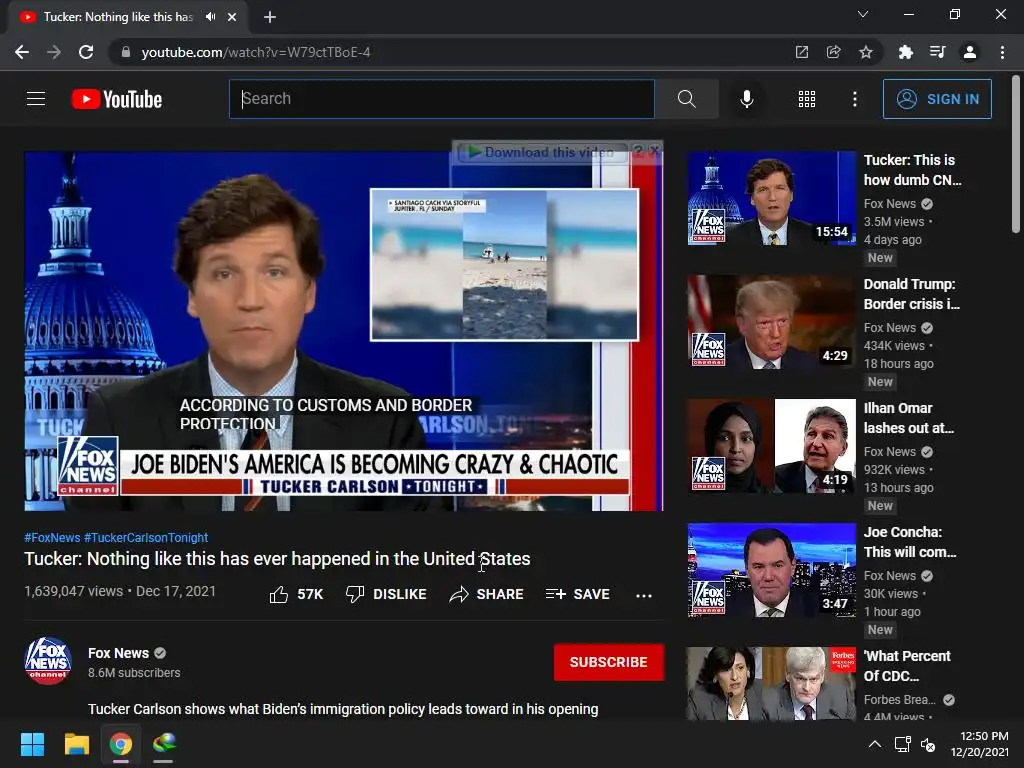The image size is (1024, 768).
Task: Share the video via SHARE button
Action: click(487, 594)
